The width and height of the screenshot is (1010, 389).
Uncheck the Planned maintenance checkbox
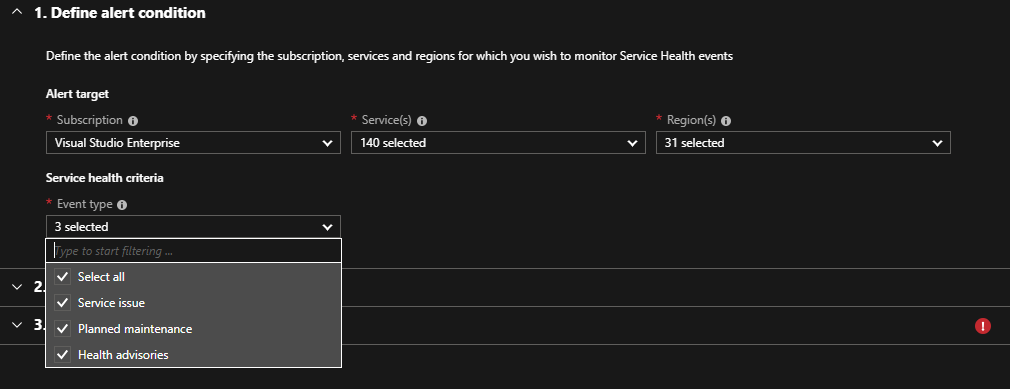(x=62, y=328)
